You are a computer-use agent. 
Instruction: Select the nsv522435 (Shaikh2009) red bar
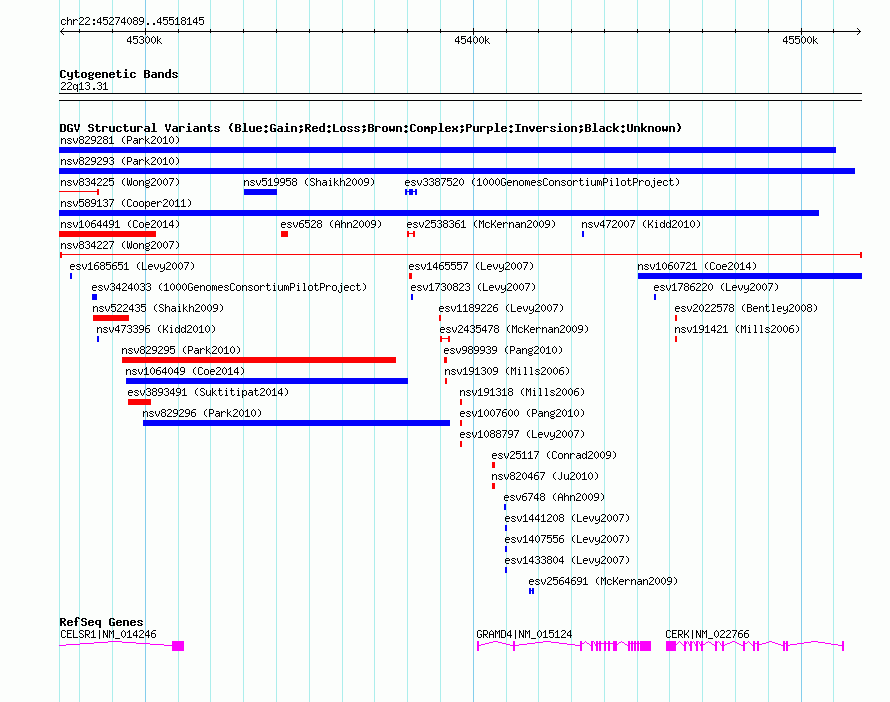click(x=111, y=318)
